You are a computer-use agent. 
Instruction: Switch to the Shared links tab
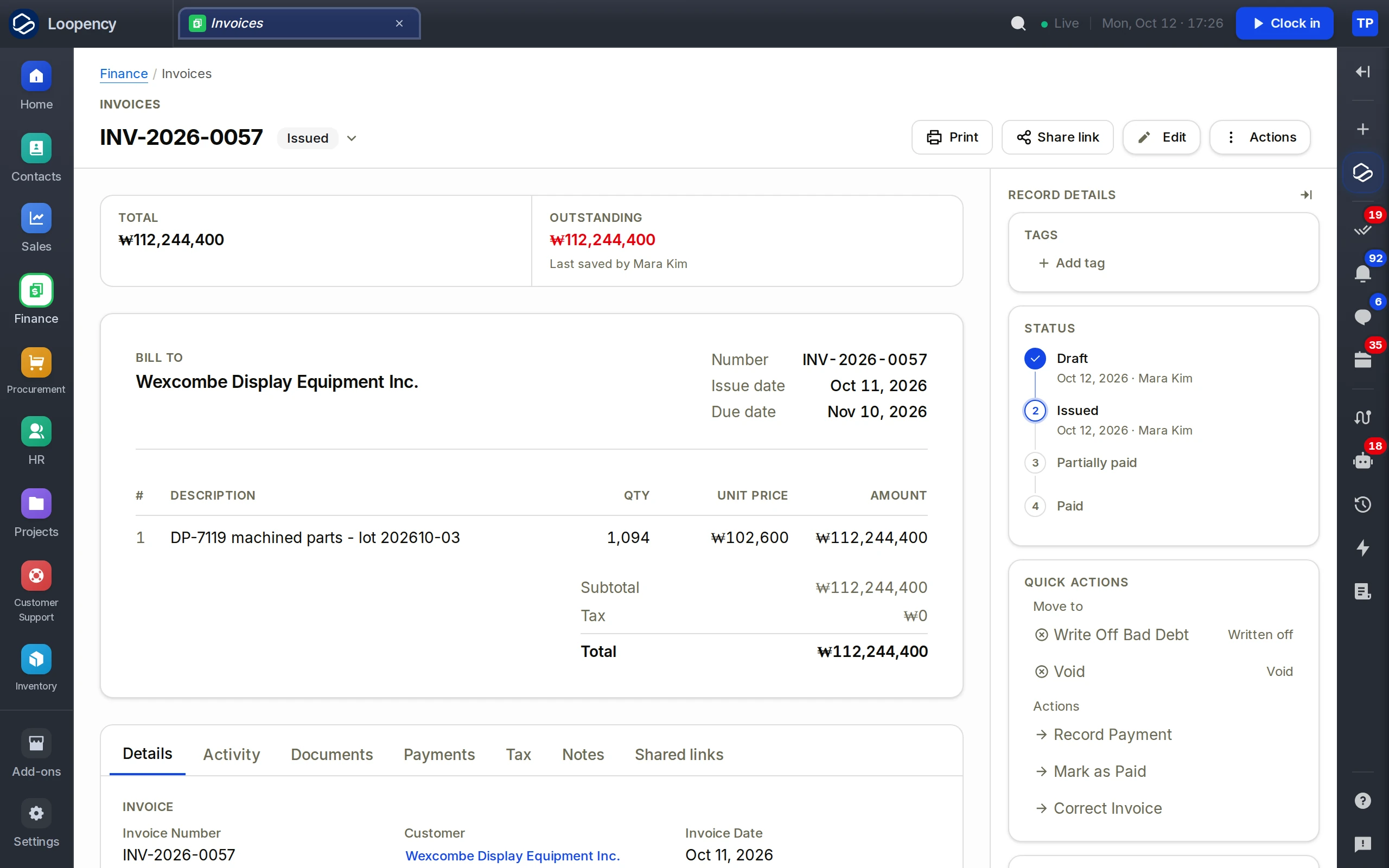click(679, 754)
